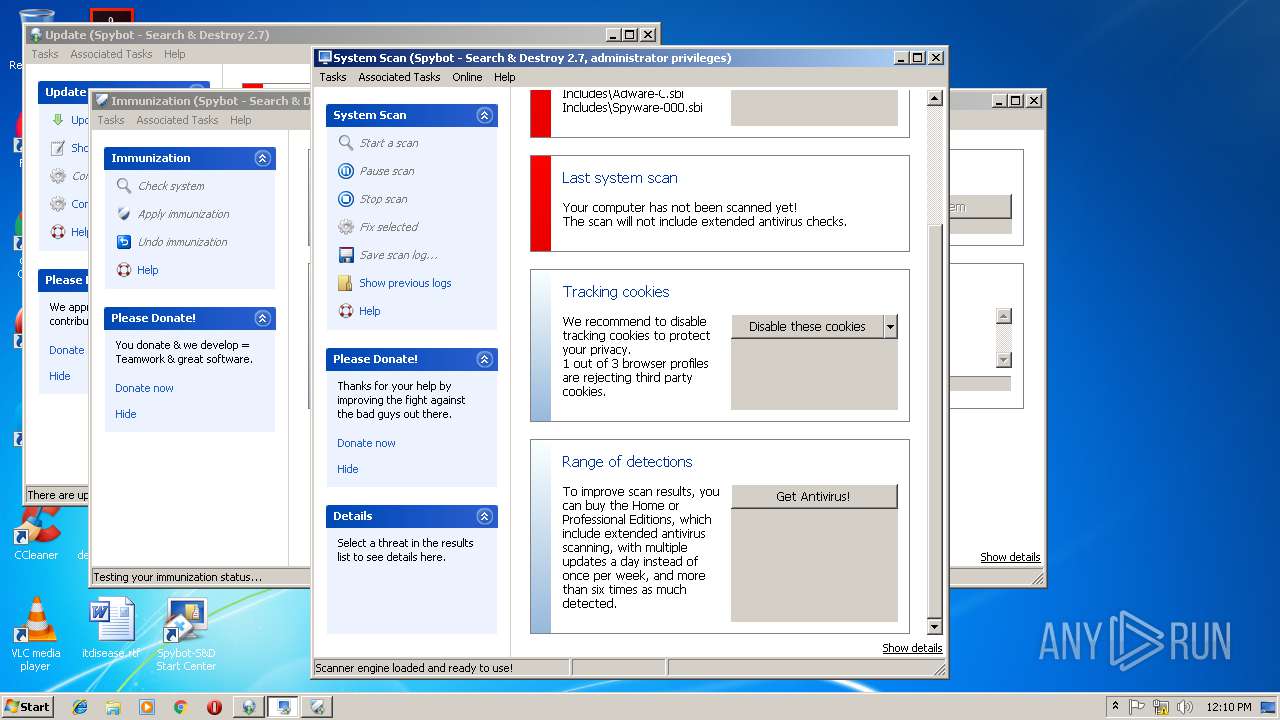1280x720 pixels.
Task: Click small scrollbar up arrow in rear window
Action: click(1004, 316)
